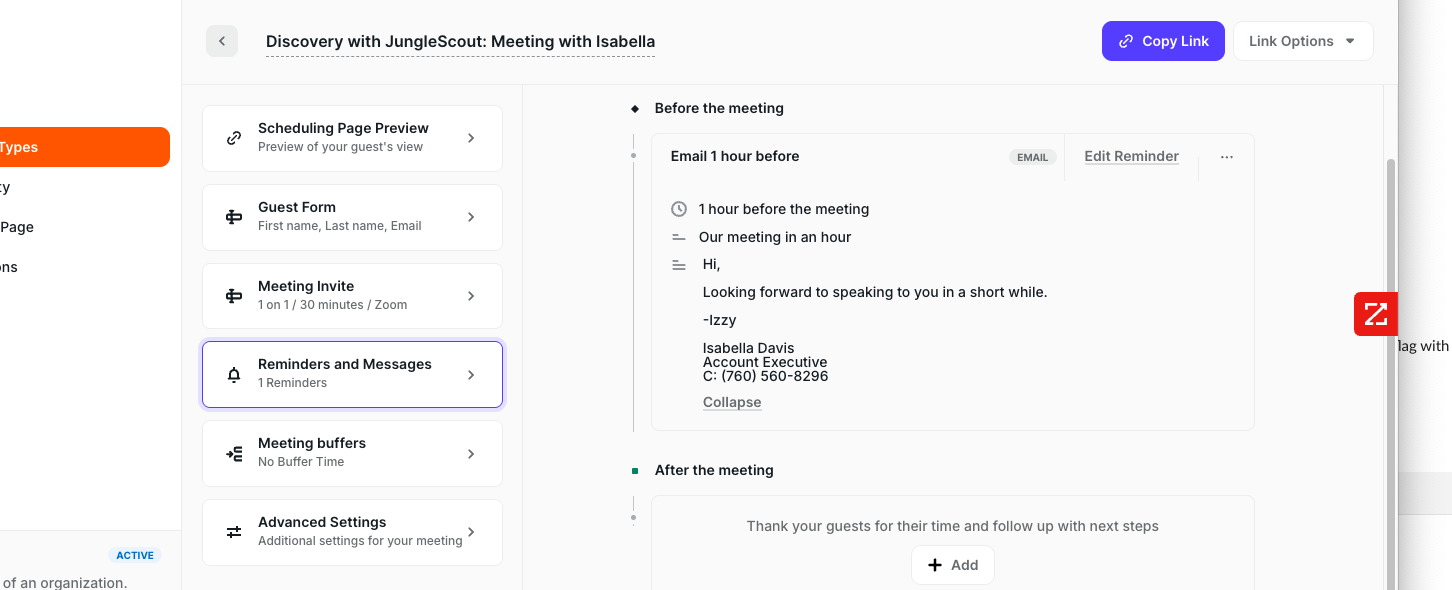Click the Edit Reminder link
The image size is (1452, 590).
tap(1131, 157)
